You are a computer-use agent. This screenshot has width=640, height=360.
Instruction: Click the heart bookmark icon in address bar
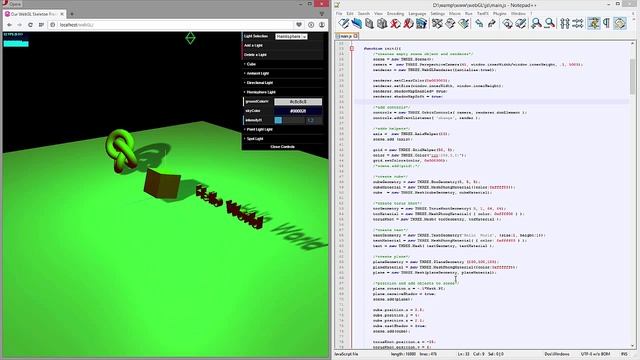click(x=299, y=25)
